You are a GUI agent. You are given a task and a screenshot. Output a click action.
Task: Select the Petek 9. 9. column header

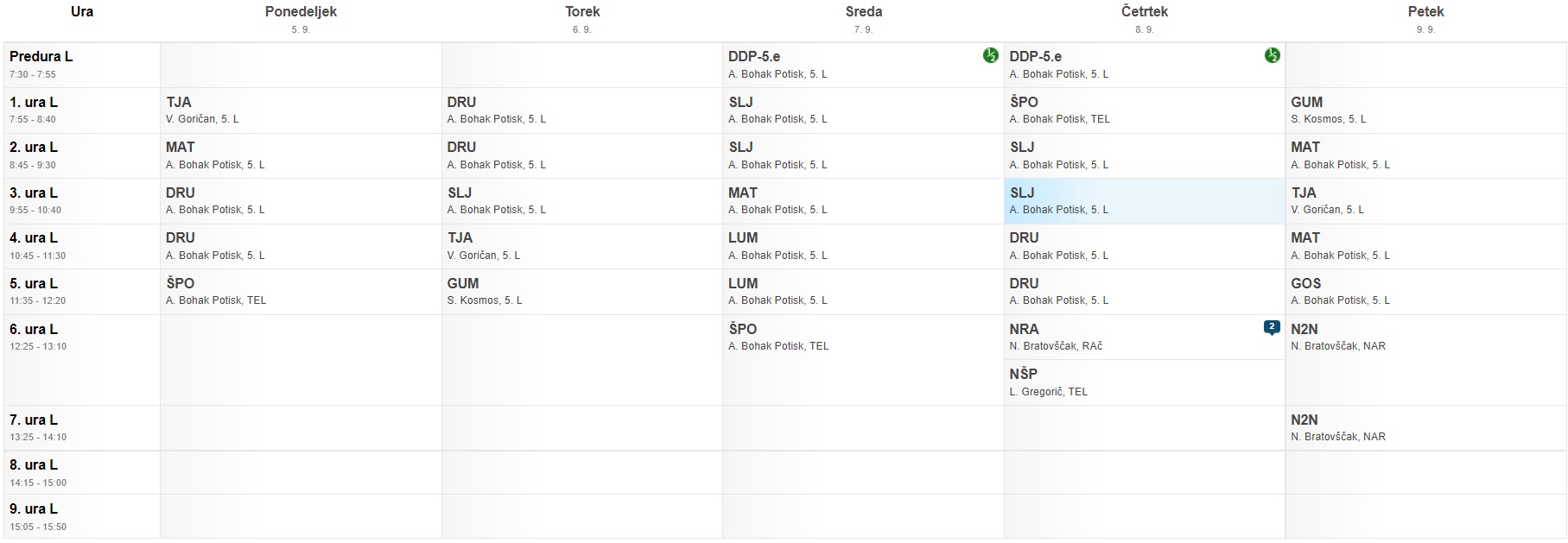pos(1425,20)
